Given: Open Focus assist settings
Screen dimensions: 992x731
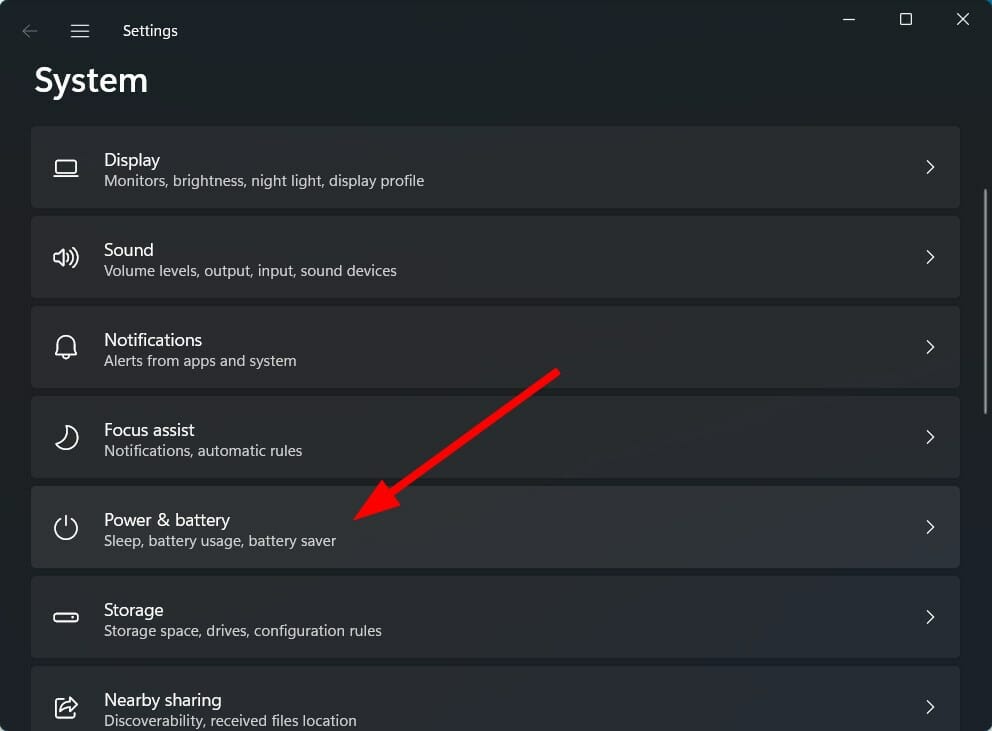Looking at the screenshot, I should (495, 437).
